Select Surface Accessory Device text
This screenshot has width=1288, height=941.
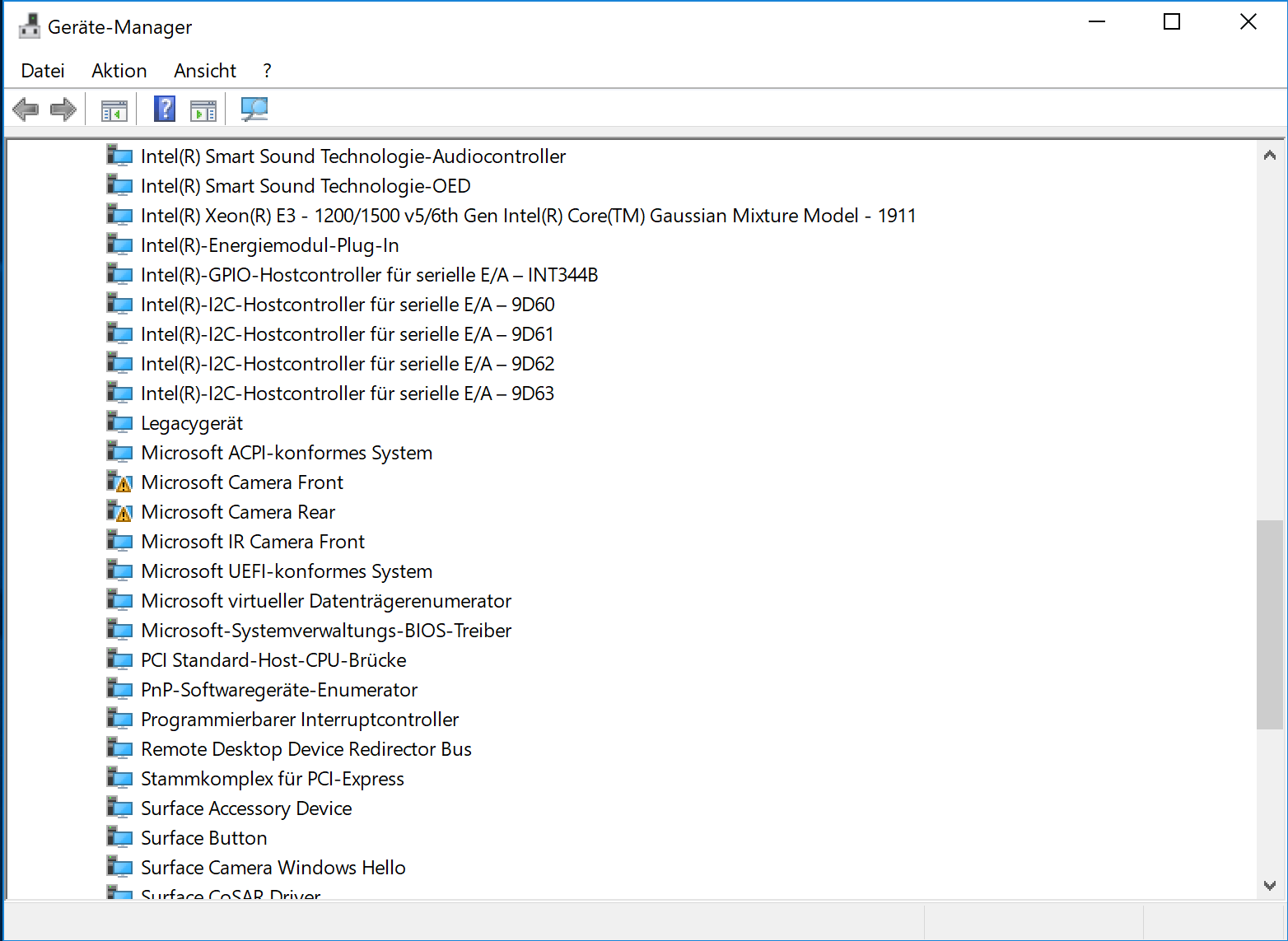pos(246,808)
